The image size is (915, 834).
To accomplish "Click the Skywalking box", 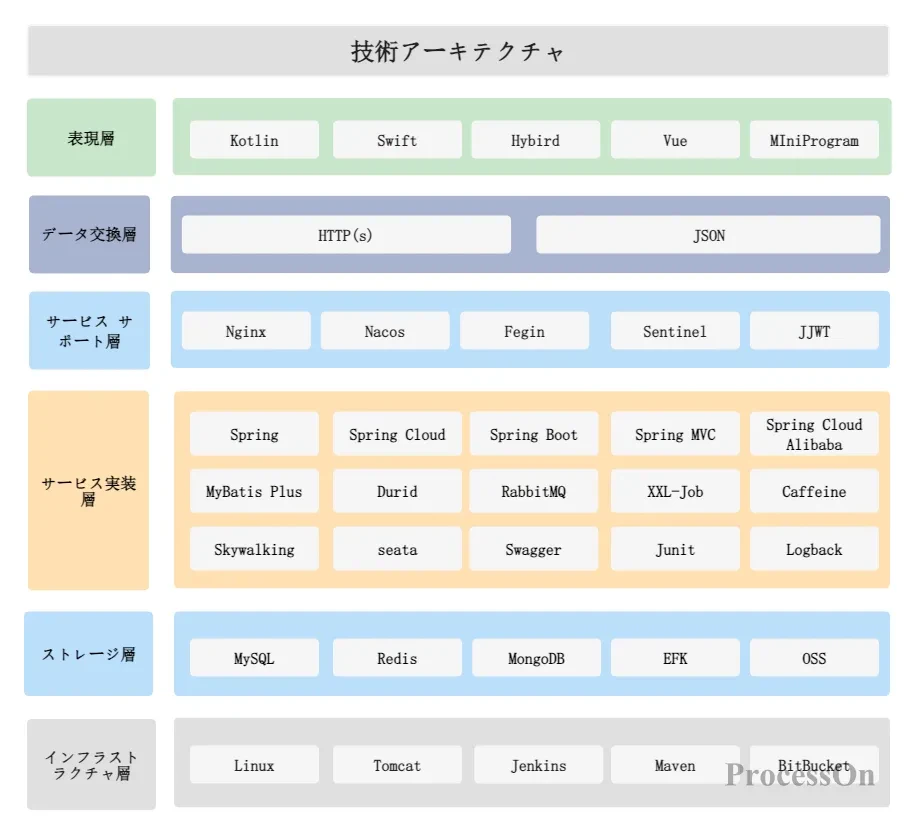I will pos(253,549).
